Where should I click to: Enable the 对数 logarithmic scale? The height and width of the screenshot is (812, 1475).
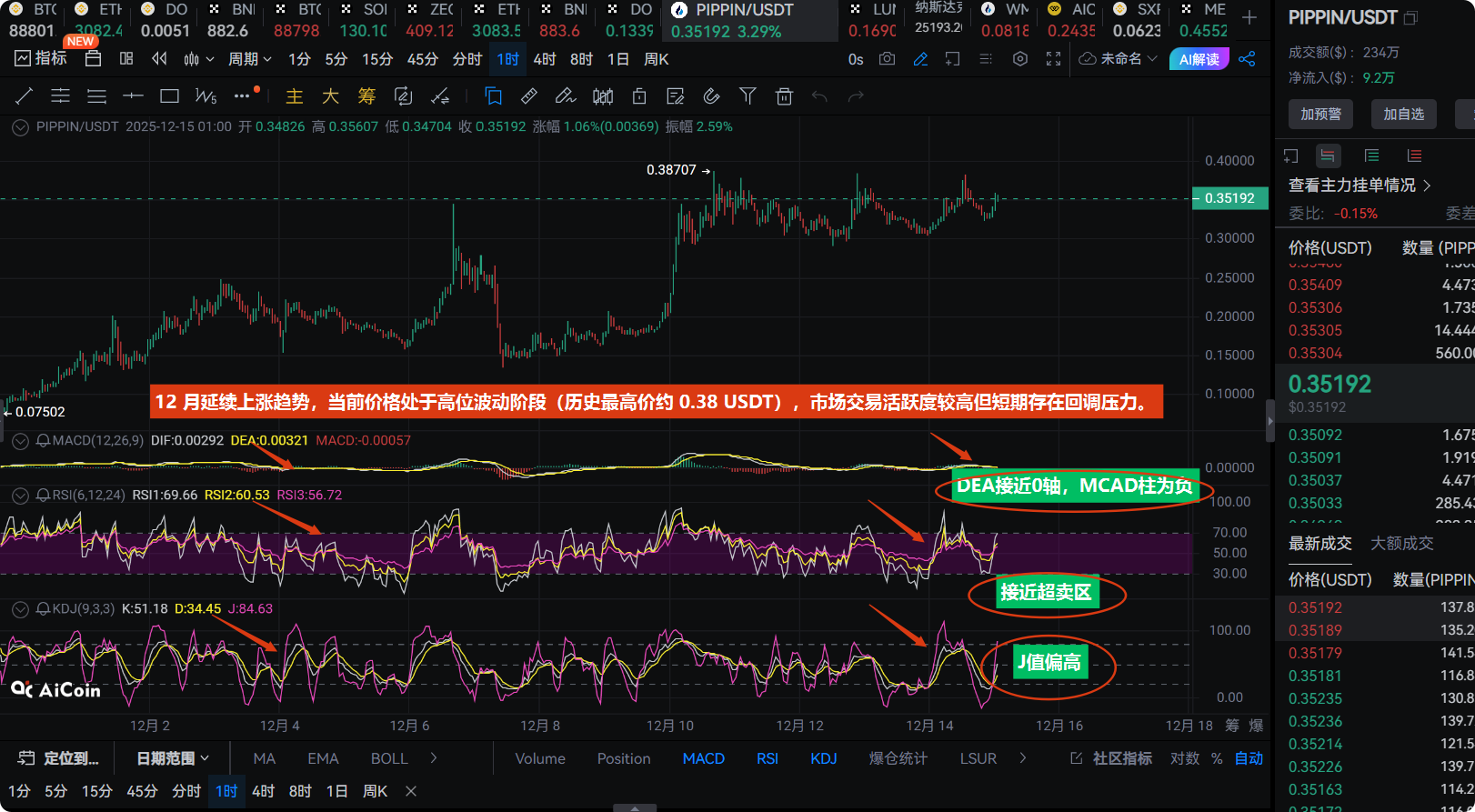(1184, 758)
